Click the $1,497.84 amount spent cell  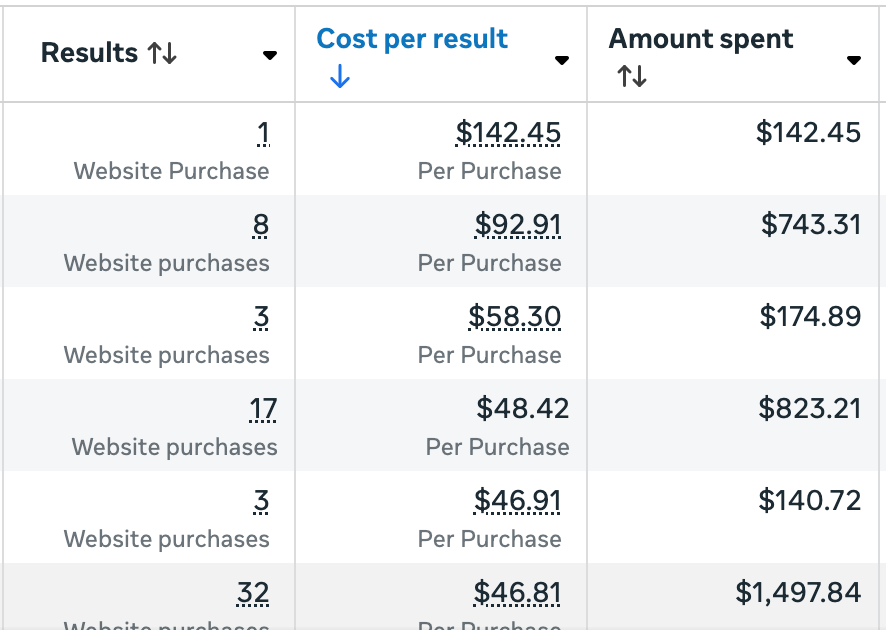coord(798,593)
